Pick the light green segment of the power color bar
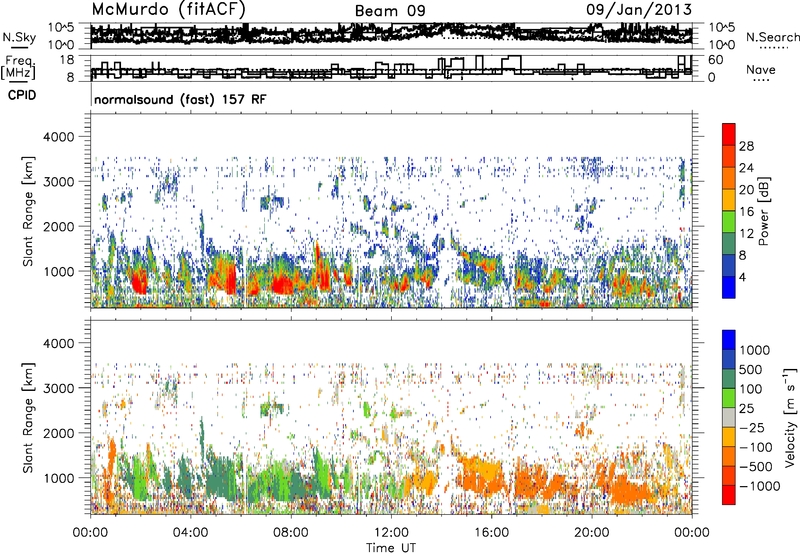 [729, 222]
